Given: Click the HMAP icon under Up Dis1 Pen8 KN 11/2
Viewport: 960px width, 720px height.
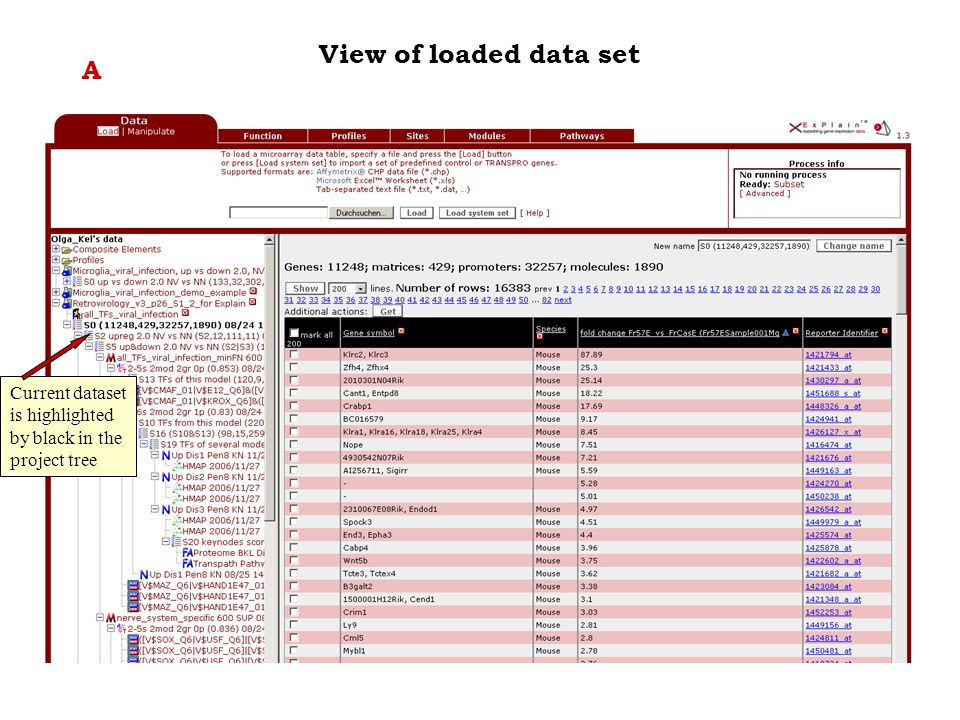Looking at the screenshot, I should click(178, 467).
